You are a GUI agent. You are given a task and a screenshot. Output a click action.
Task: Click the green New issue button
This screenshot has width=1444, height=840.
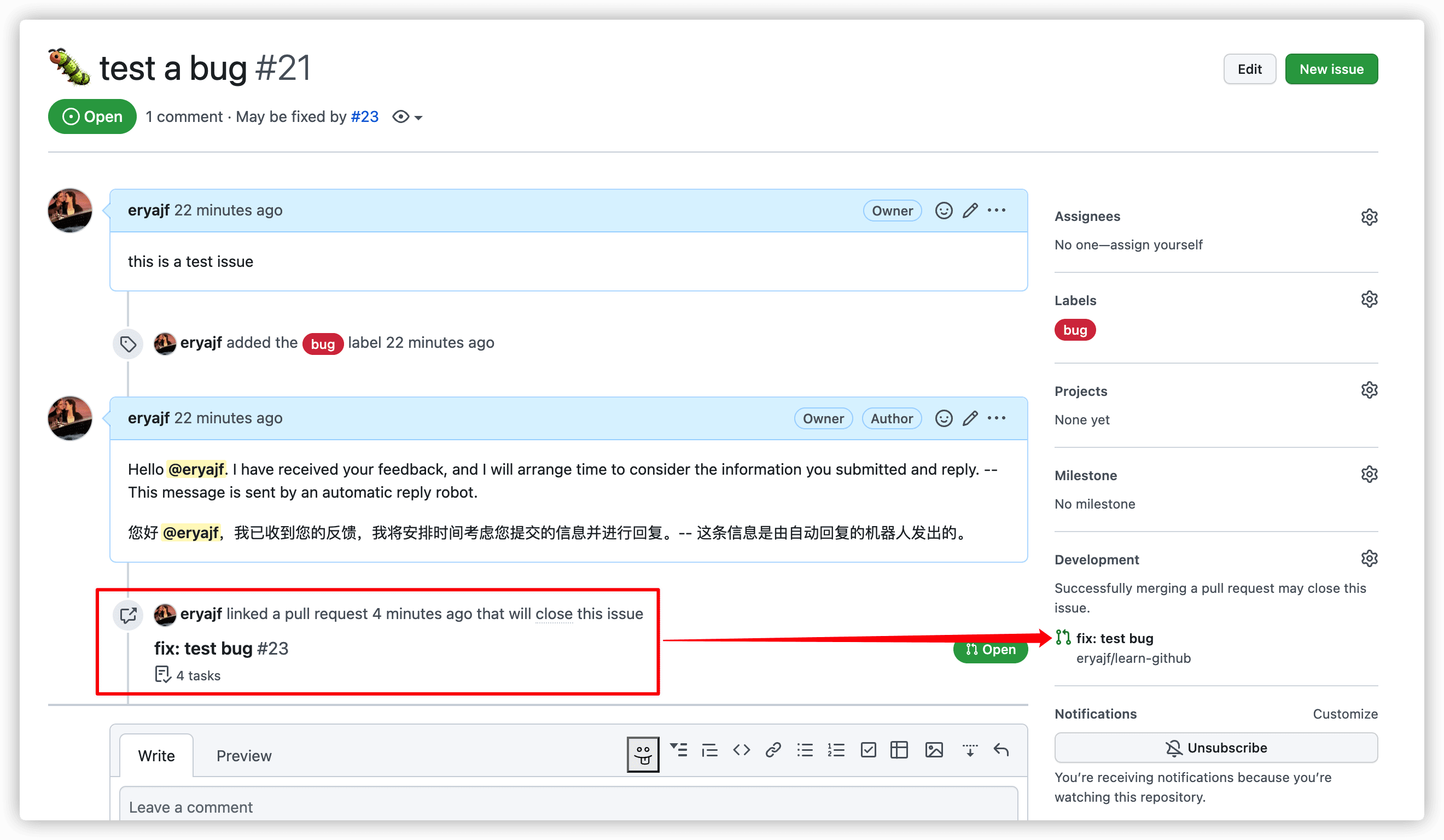tap(1331, 69)
